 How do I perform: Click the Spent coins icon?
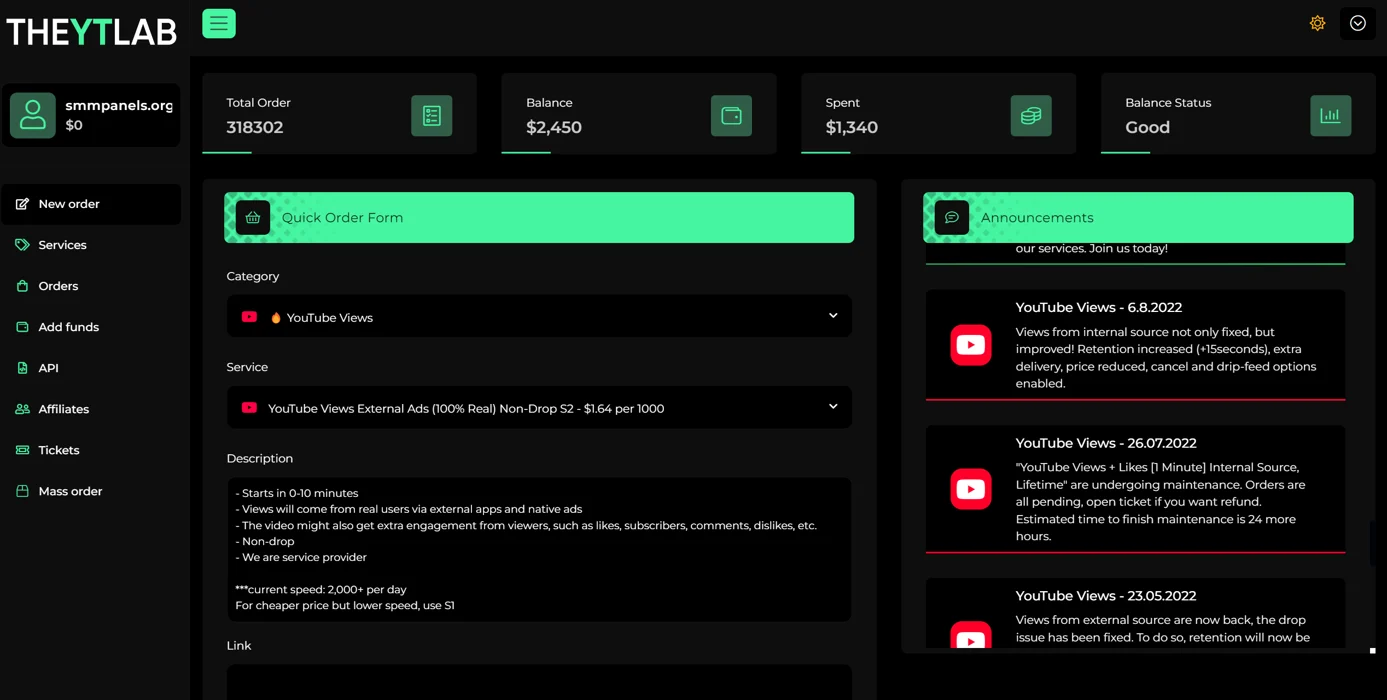pyautogui.click(x=1031, y=116)
